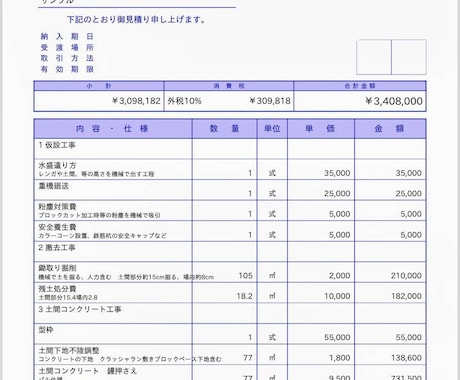Image resolution: width=460 pixels, height=380 pixels.
Task: Click the 消費税 header cell
Action: click(x=229, y=86)
